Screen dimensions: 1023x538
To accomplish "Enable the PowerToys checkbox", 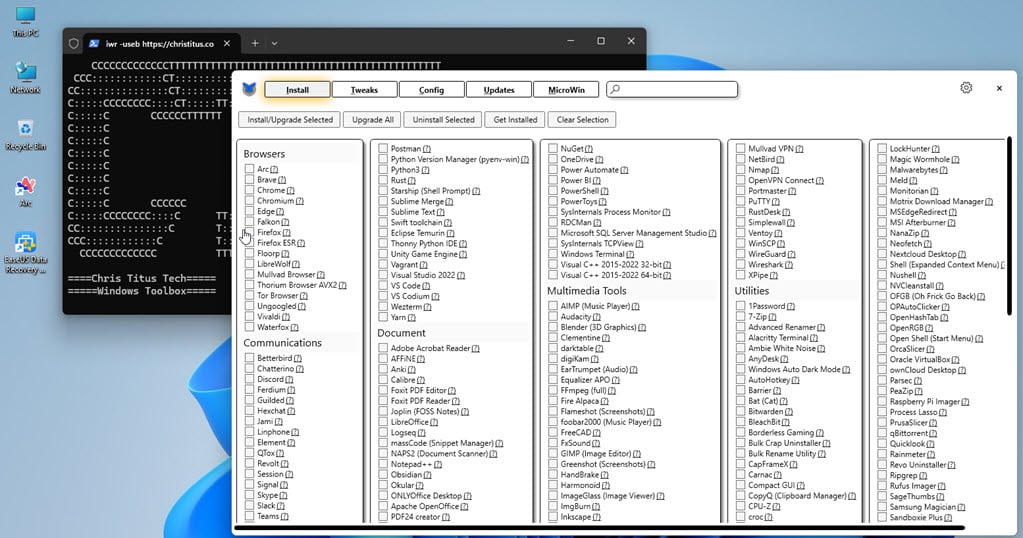I will pyautogui.click(x=553, y=201).
